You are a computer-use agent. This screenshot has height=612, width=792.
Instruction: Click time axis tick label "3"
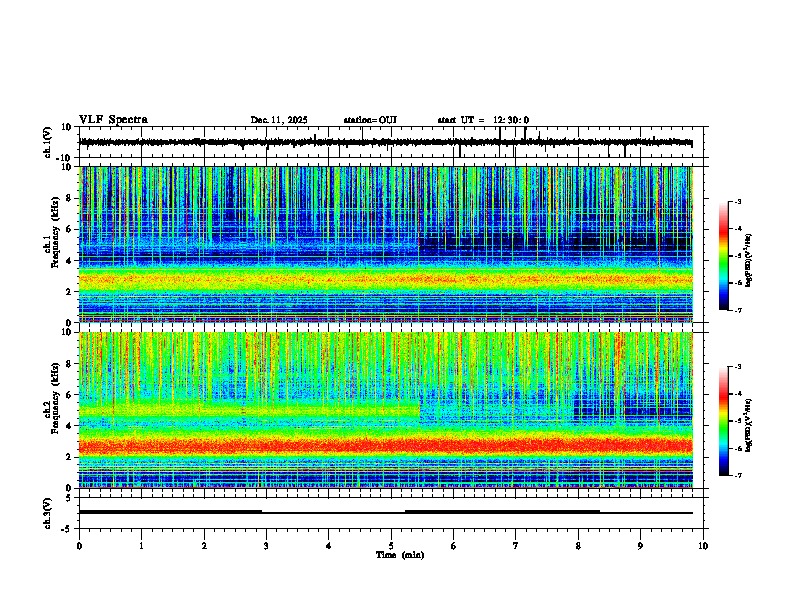click(x=266, y=546)
